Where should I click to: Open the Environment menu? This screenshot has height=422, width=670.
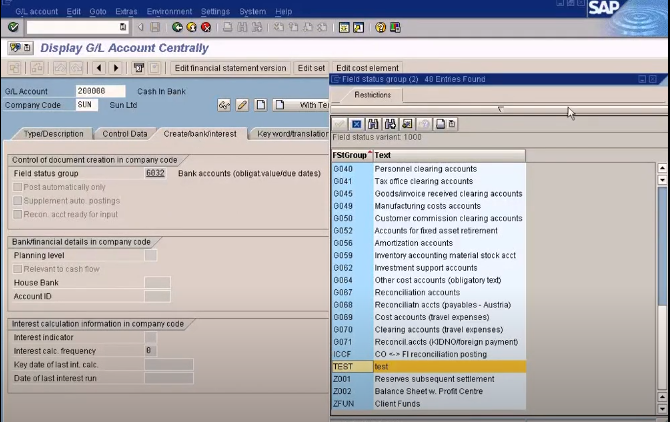[x=169, y=12]
